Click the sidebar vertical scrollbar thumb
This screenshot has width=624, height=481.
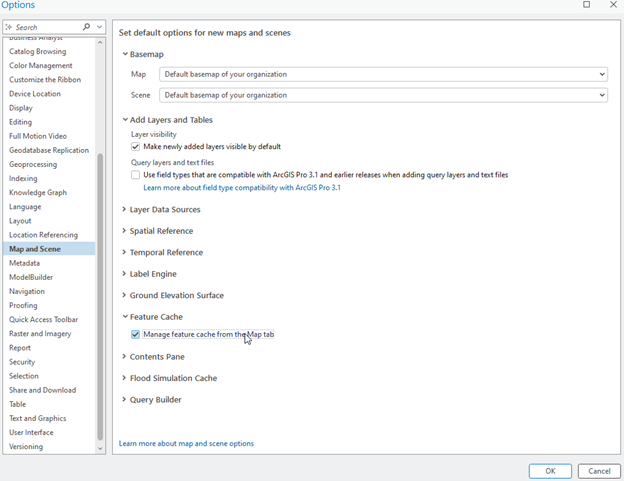[x=100, y=297]
